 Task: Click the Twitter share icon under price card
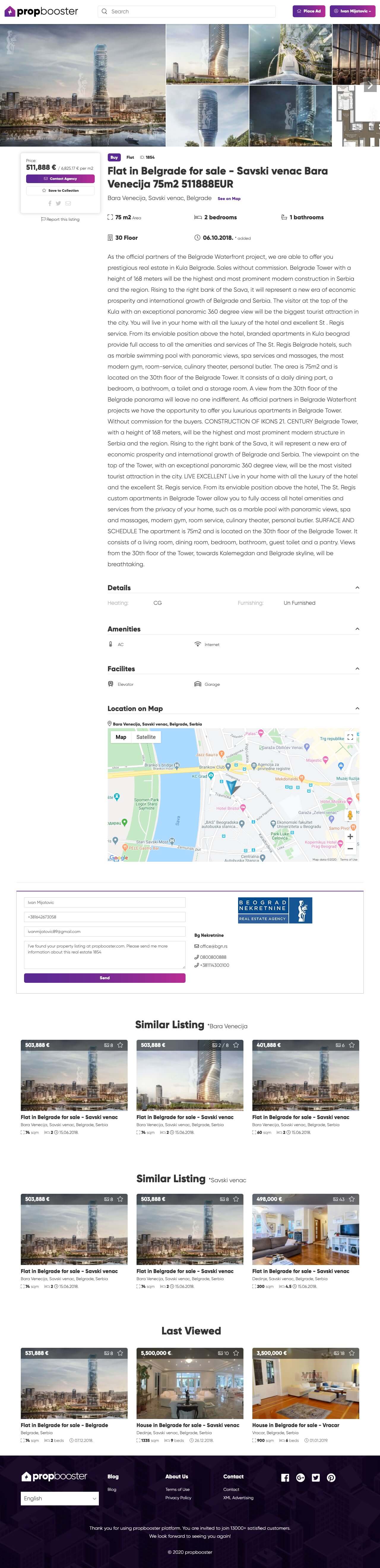pos(58,203)
